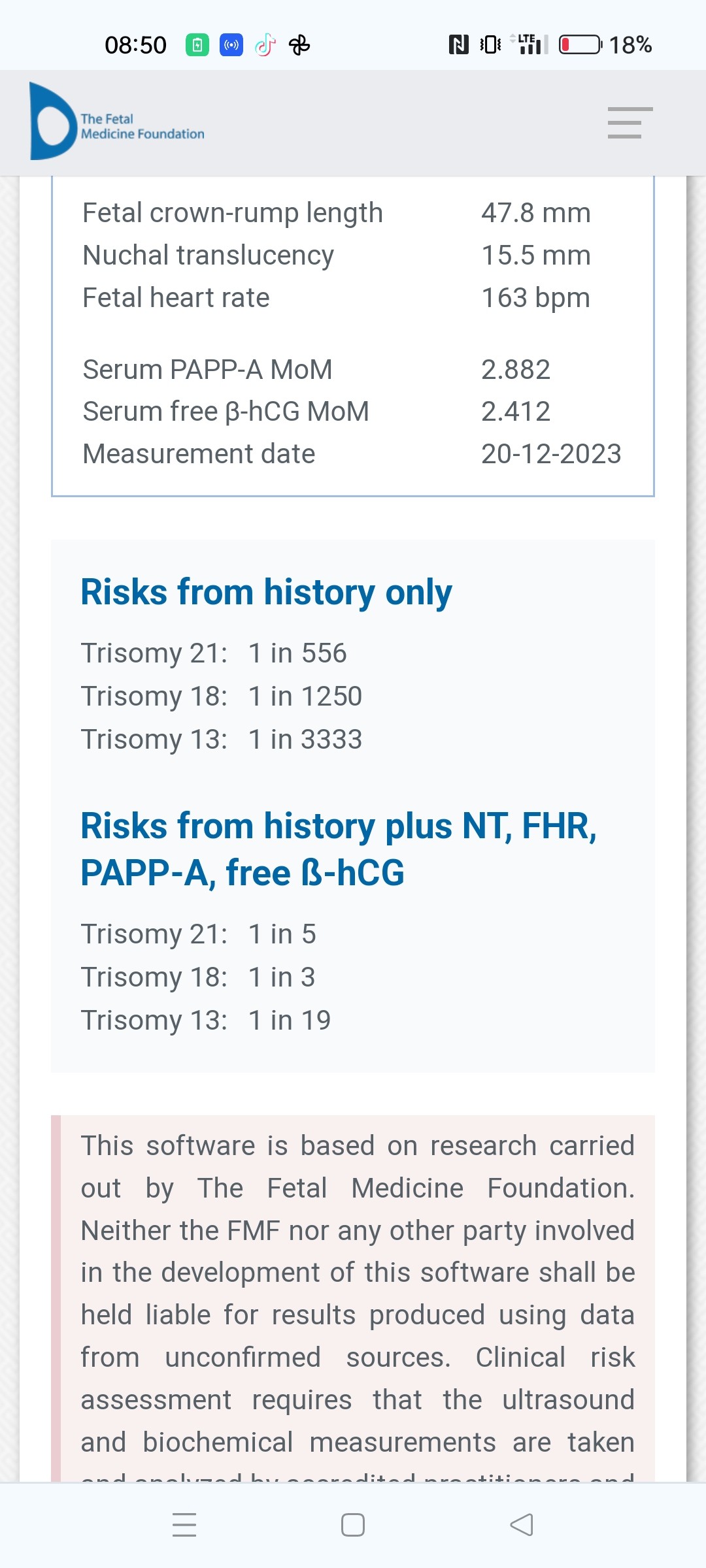Tap the fetal heart rate 163 bpm value
This screenshot has height=1568, width=706.
[x=535, y=298]
